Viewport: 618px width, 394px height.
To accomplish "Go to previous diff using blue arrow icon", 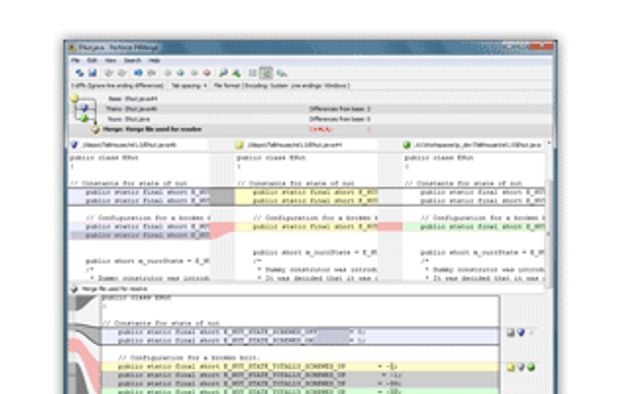I will tap(138, 73).
